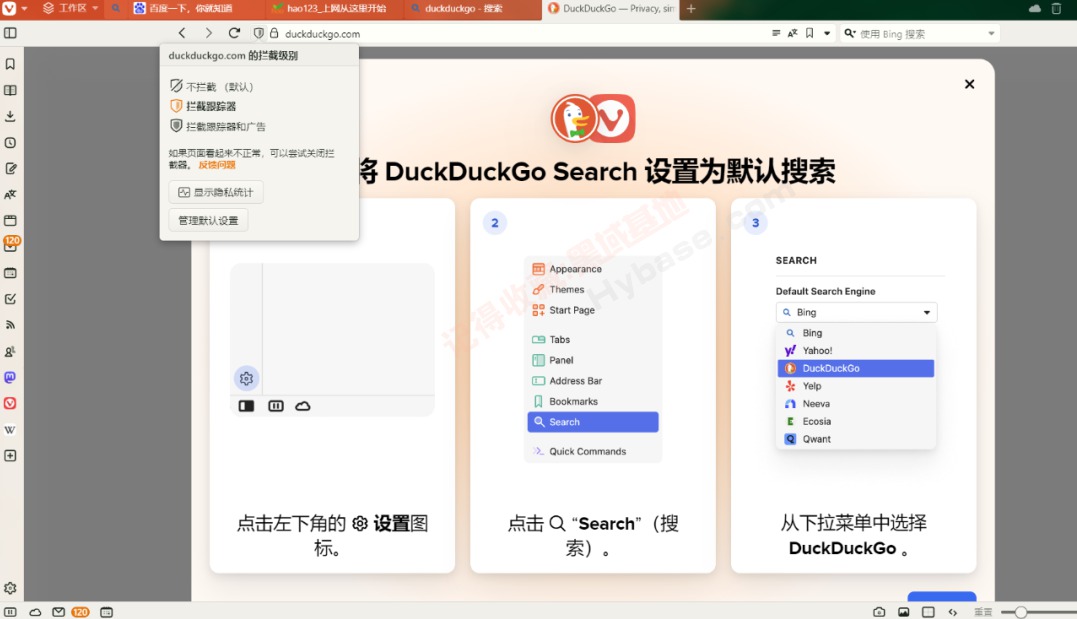Open a new tab with the plus button
The image size is (1077, 619).
click(x=691, y=8)
